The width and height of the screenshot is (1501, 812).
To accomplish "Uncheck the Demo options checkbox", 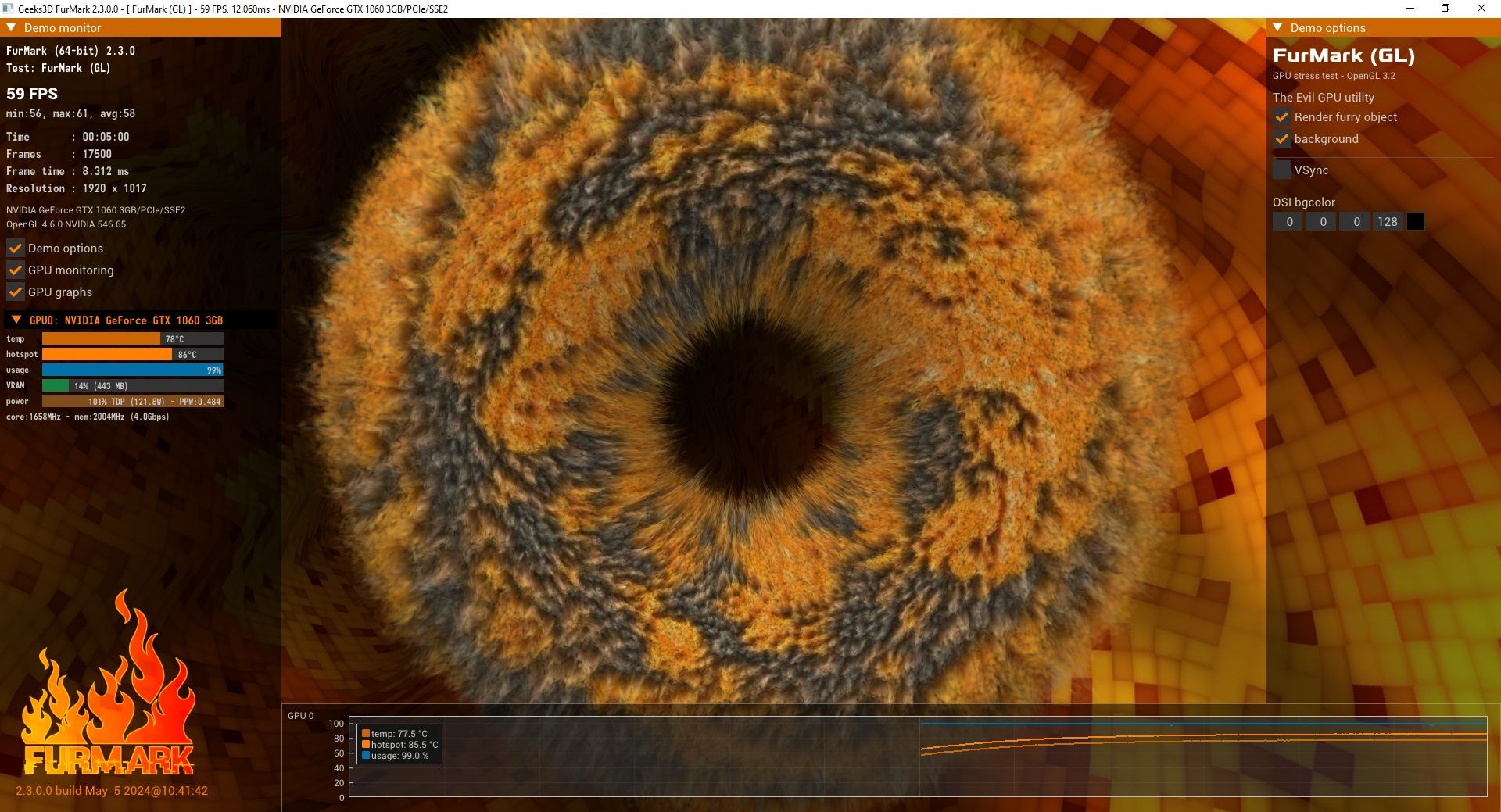I will [15, 249].
